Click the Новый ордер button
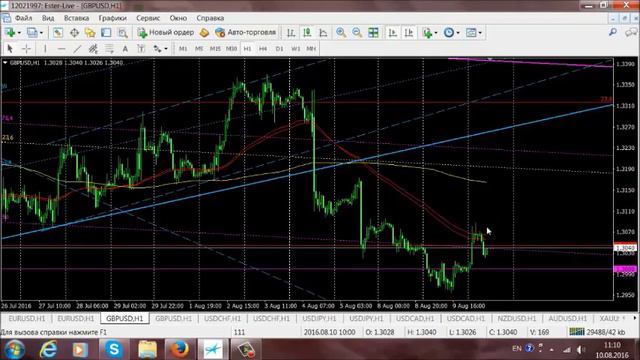The image size is (640, 360). 166,33
